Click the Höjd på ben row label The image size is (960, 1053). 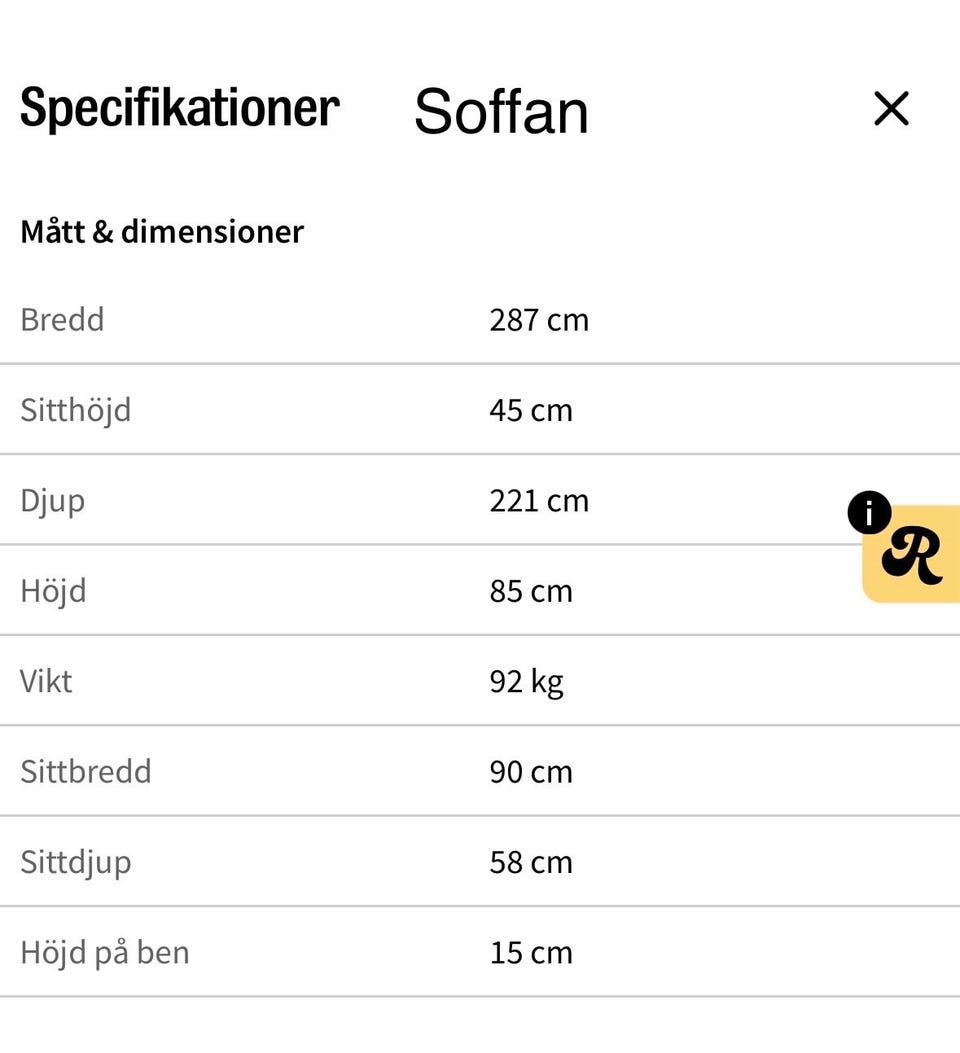(x=105, y=954)
